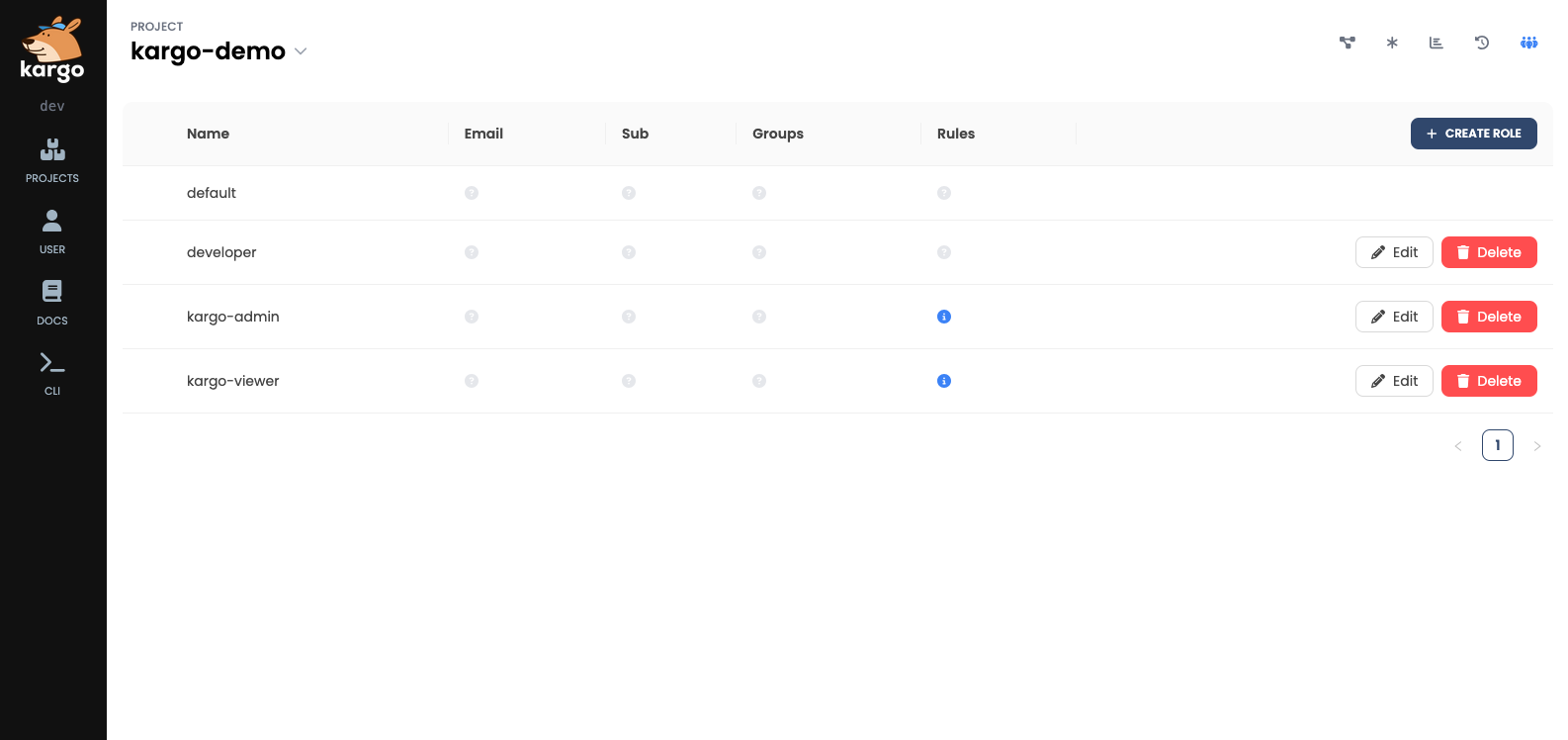The image size is (1568, 740).
Task: Delete the kargo-viewer role
Action: (x=1489, y=381)
